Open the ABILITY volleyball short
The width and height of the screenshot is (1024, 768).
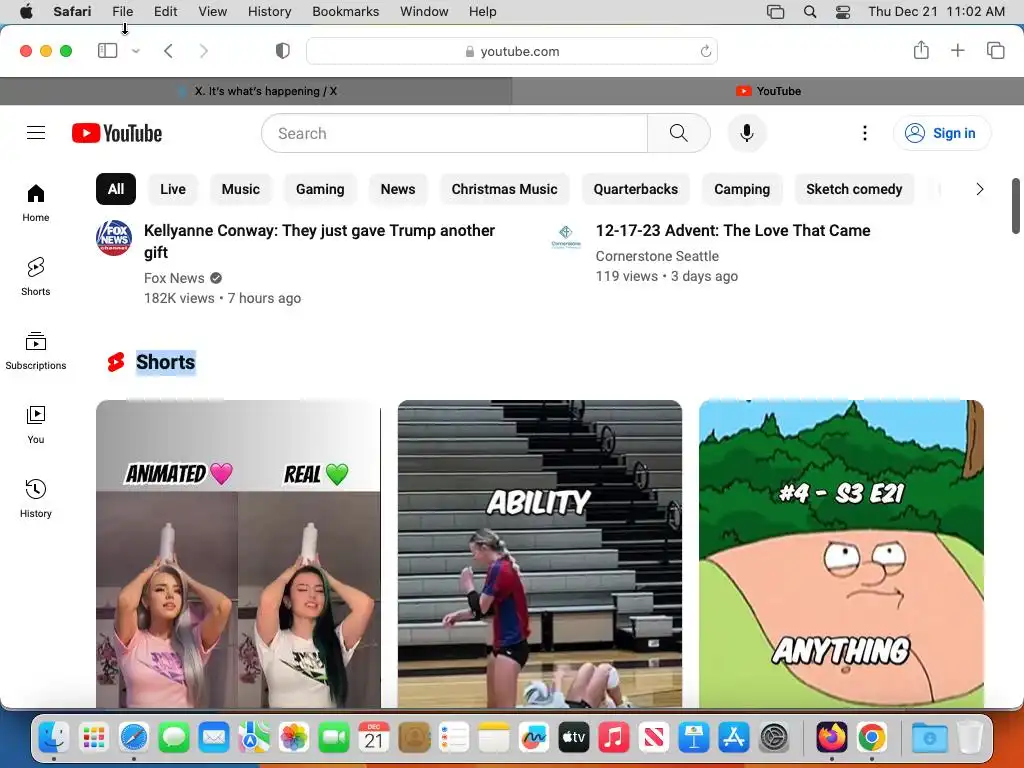[539, 554]
